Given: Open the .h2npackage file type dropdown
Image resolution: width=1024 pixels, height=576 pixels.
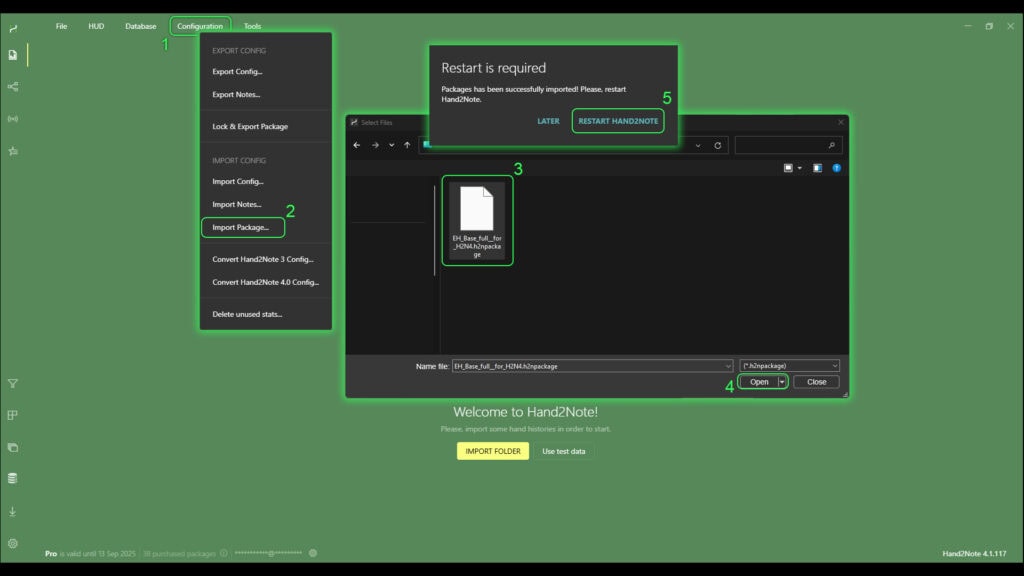Looking at the screenshot, I should click(790, 366).
